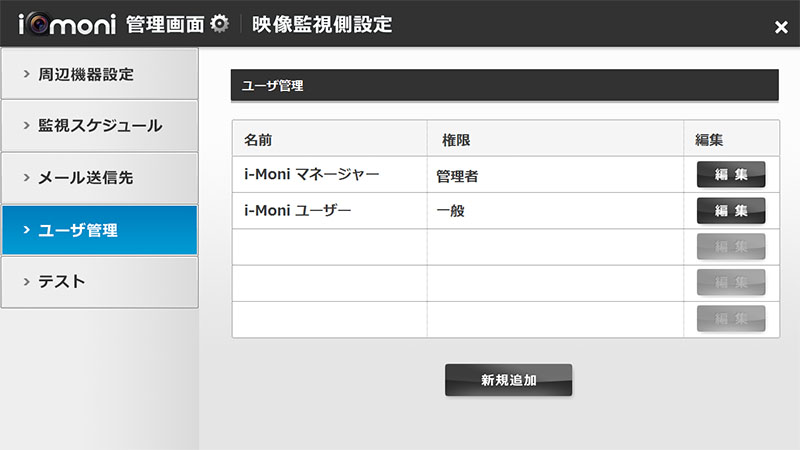Click the greyed-out 編集 button in last row

[731, 319]
